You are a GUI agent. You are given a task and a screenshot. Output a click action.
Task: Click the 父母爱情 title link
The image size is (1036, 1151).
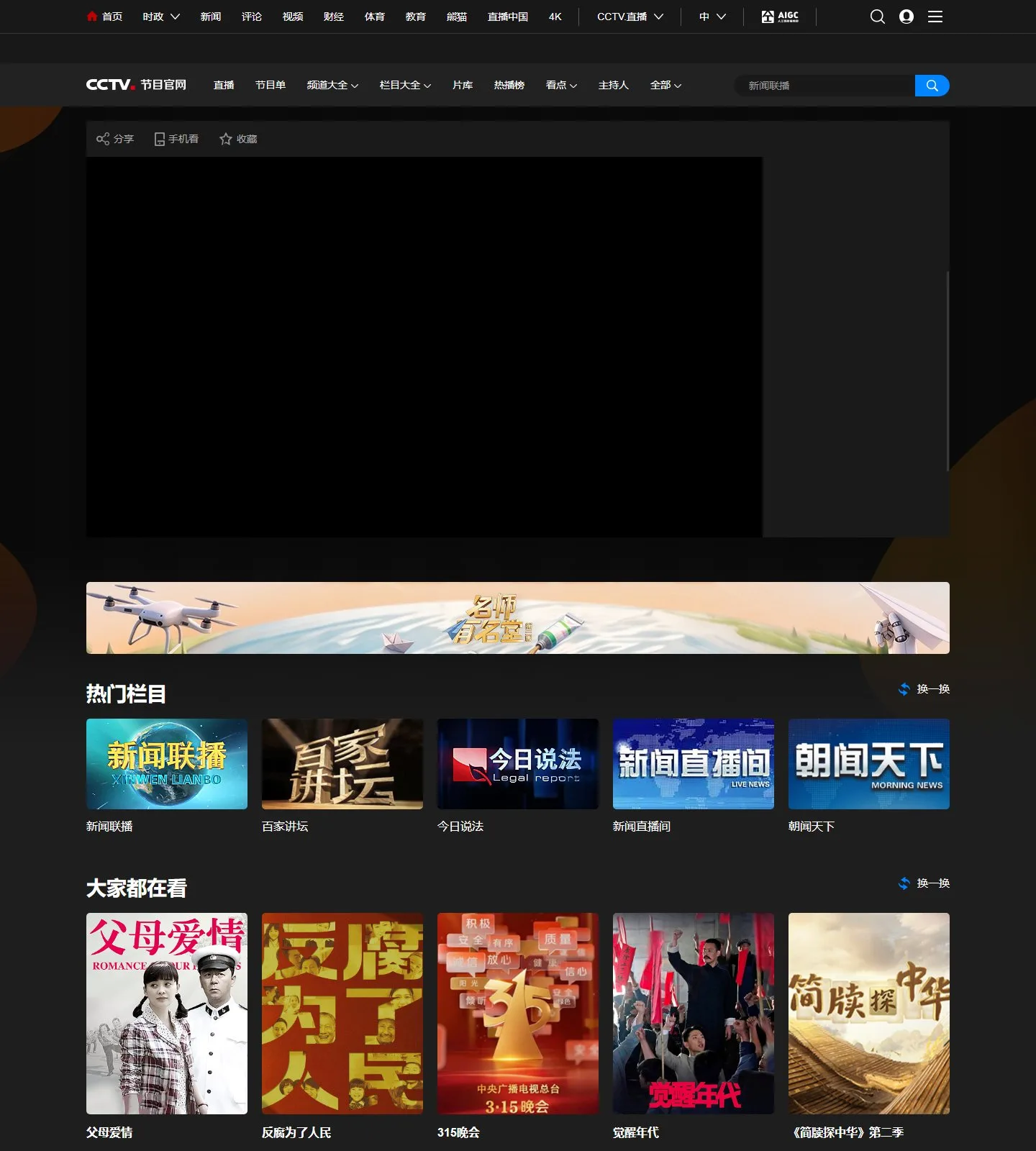(109, 1132)
